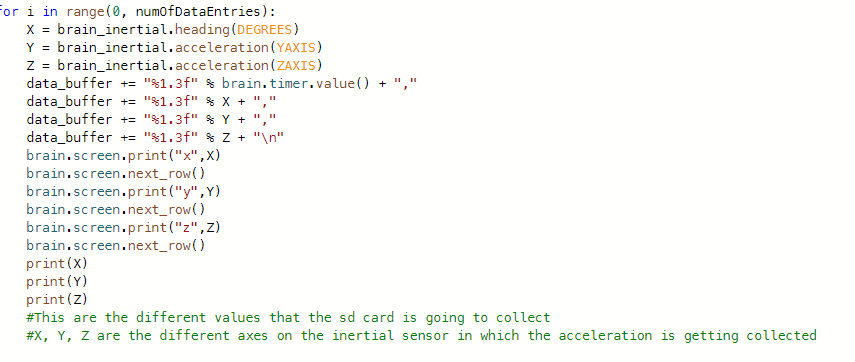Image resolution: width=855 pixels, height=362 pixels.
Task: Click the print(X) statement
Action: pos(57,263)
